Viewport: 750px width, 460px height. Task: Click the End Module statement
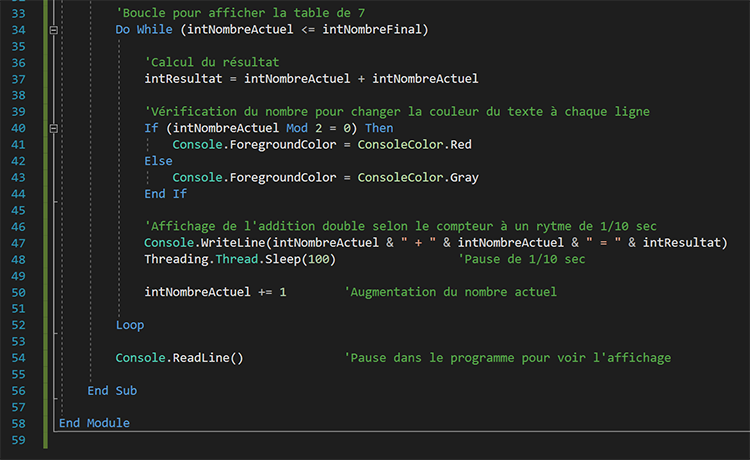pyautogui.click(x=94, y=423)
